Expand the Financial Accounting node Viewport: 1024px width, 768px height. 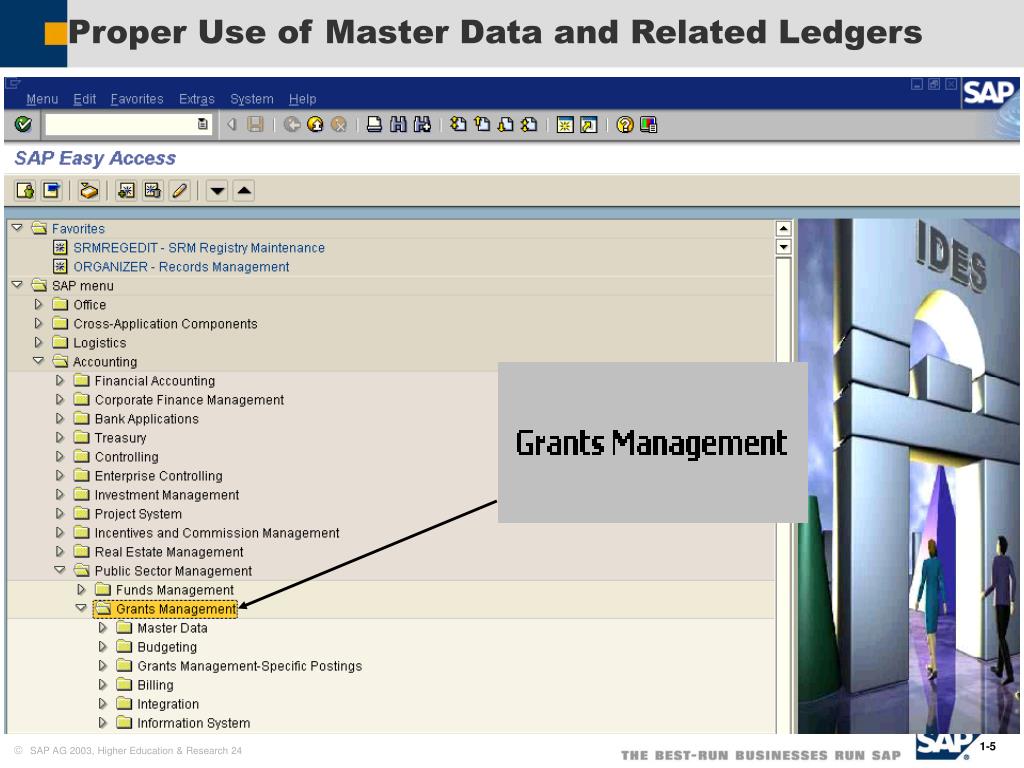click(x=59, y=380)
